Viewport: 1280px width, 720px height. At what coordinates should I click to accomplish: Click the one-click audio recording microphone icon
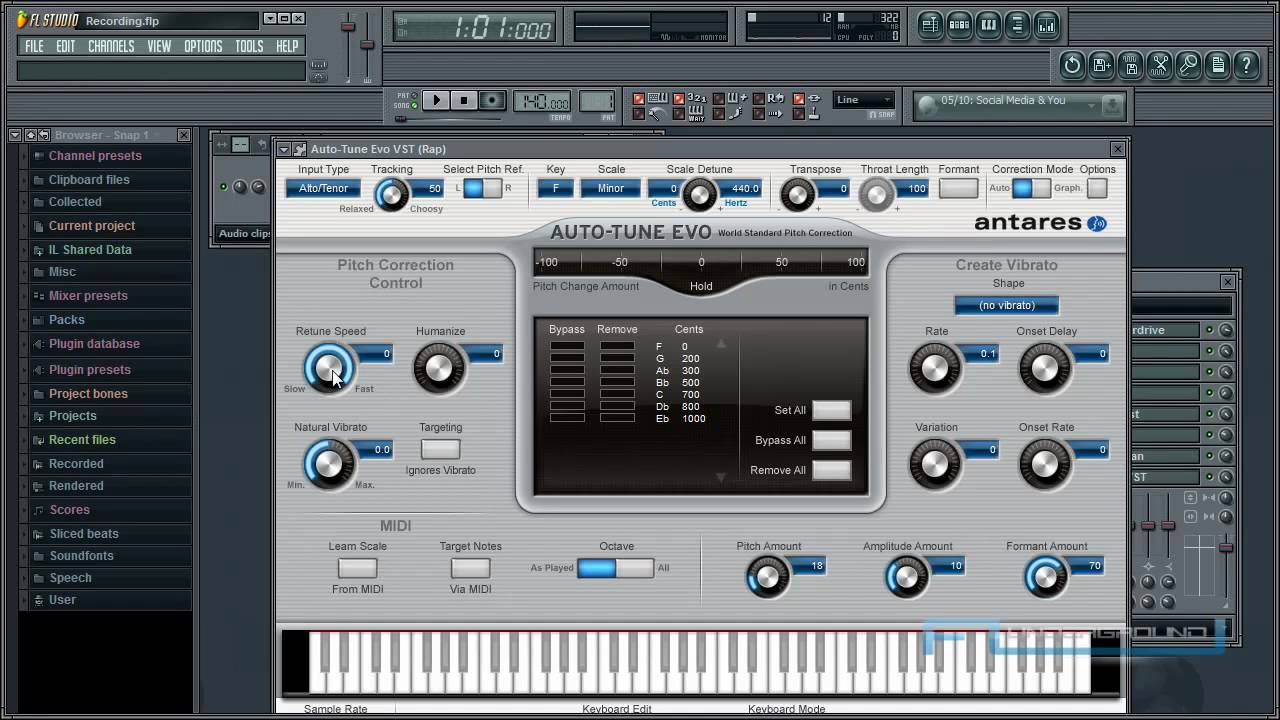[1189, 65]
